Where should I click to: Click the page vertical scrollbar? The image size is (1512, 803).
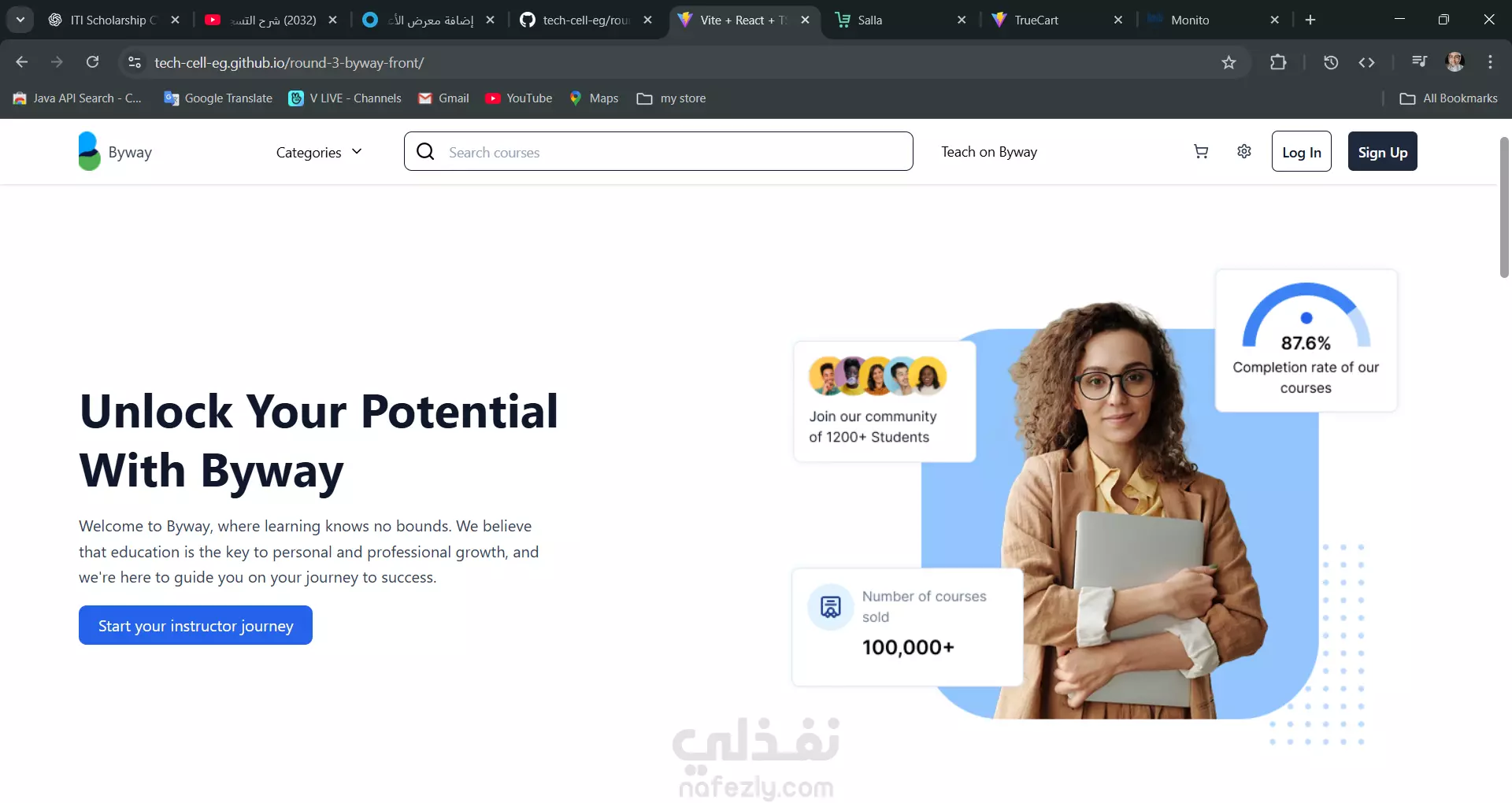click(x=1504, y=207)
